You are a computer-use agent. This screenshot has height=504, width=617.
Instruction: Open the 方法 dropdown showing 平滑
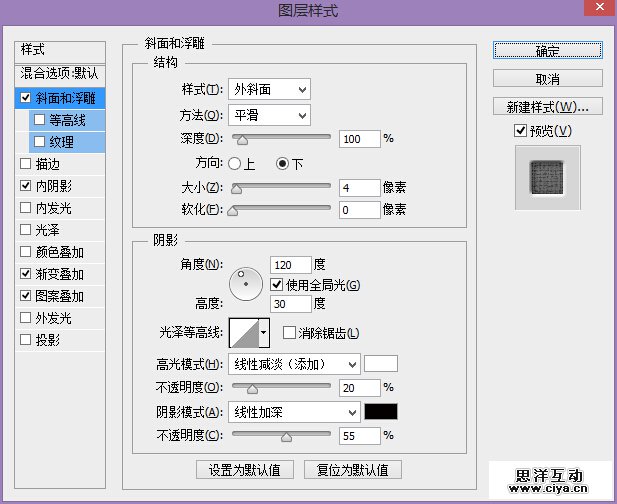[x=268, y=115]
